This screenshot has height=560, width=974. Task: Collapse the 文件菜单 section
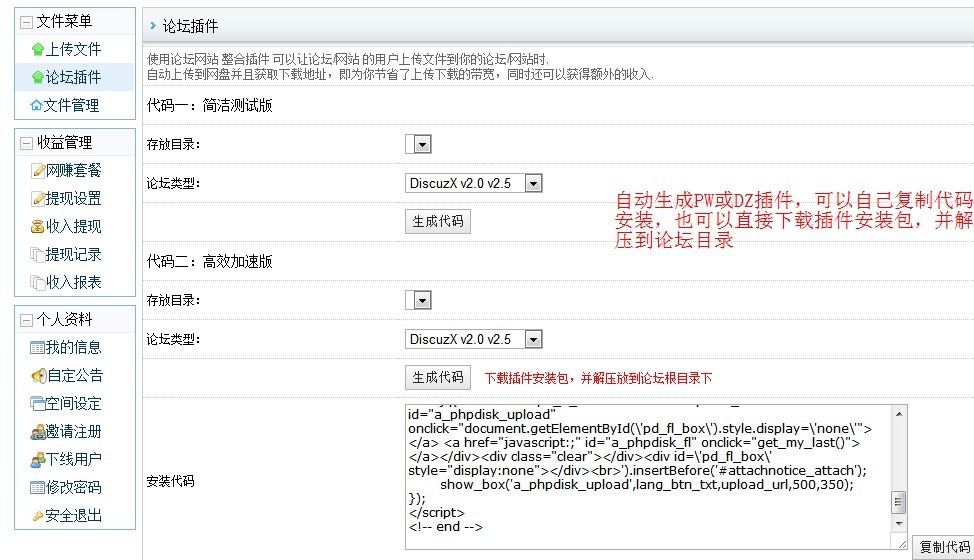[x=26, y=22]
